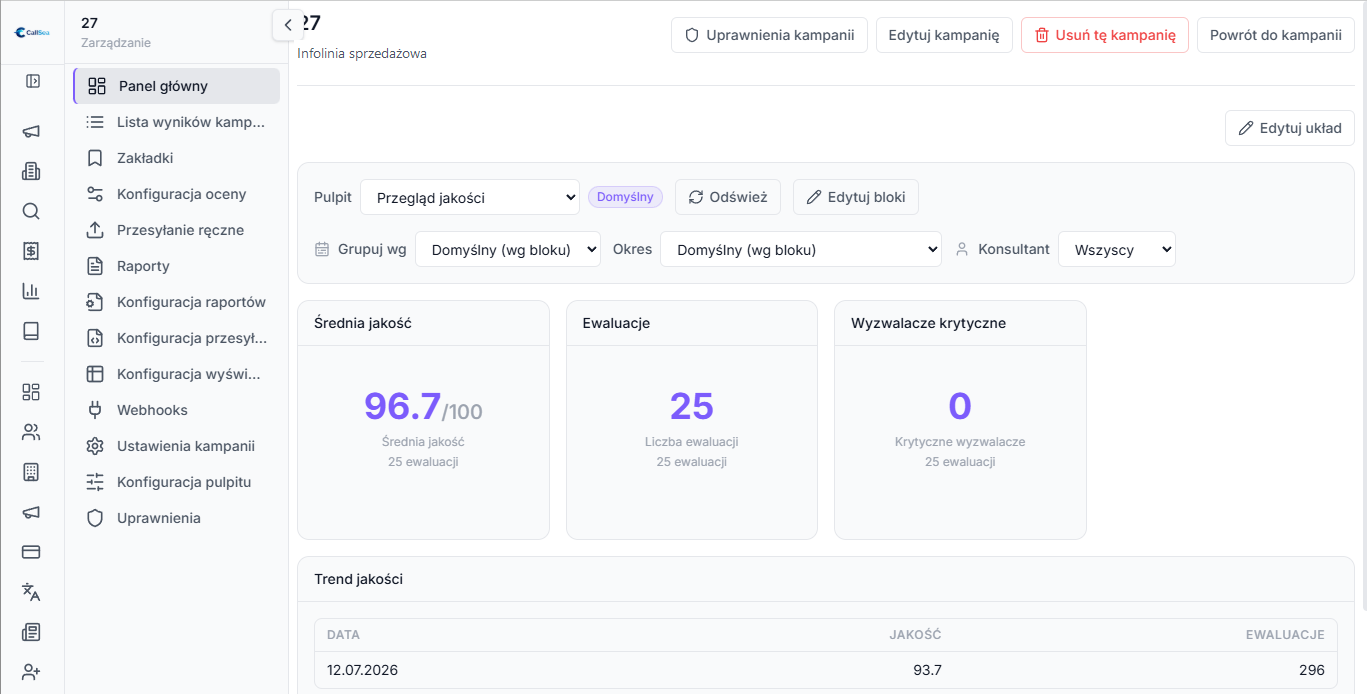Click the JAKOŚĆ column header
The height and width of the screenshot is (694, 1367).
[915, 635]
